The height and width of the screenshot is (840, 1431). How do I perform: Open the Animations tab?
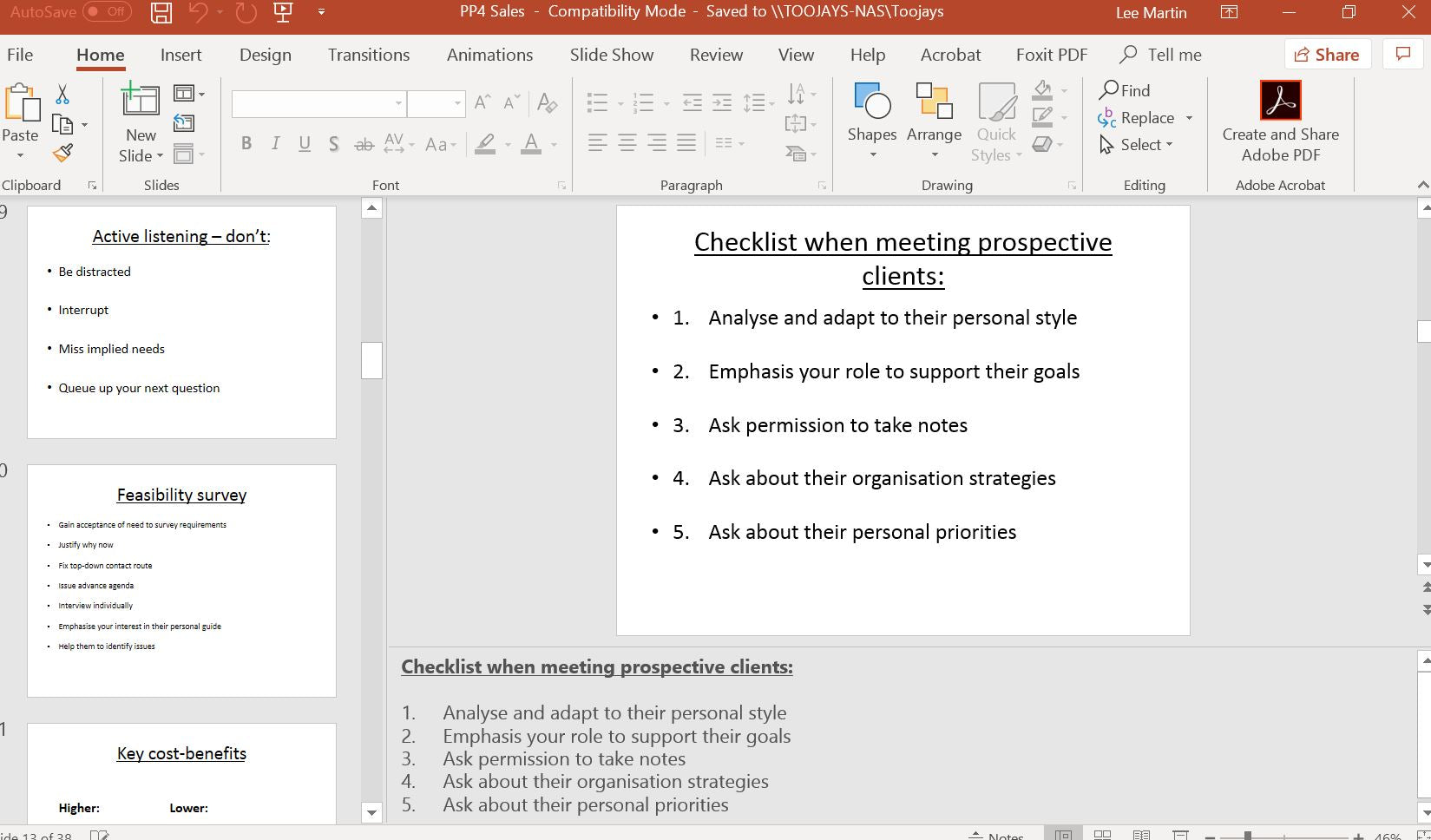(x=489, y=55)
